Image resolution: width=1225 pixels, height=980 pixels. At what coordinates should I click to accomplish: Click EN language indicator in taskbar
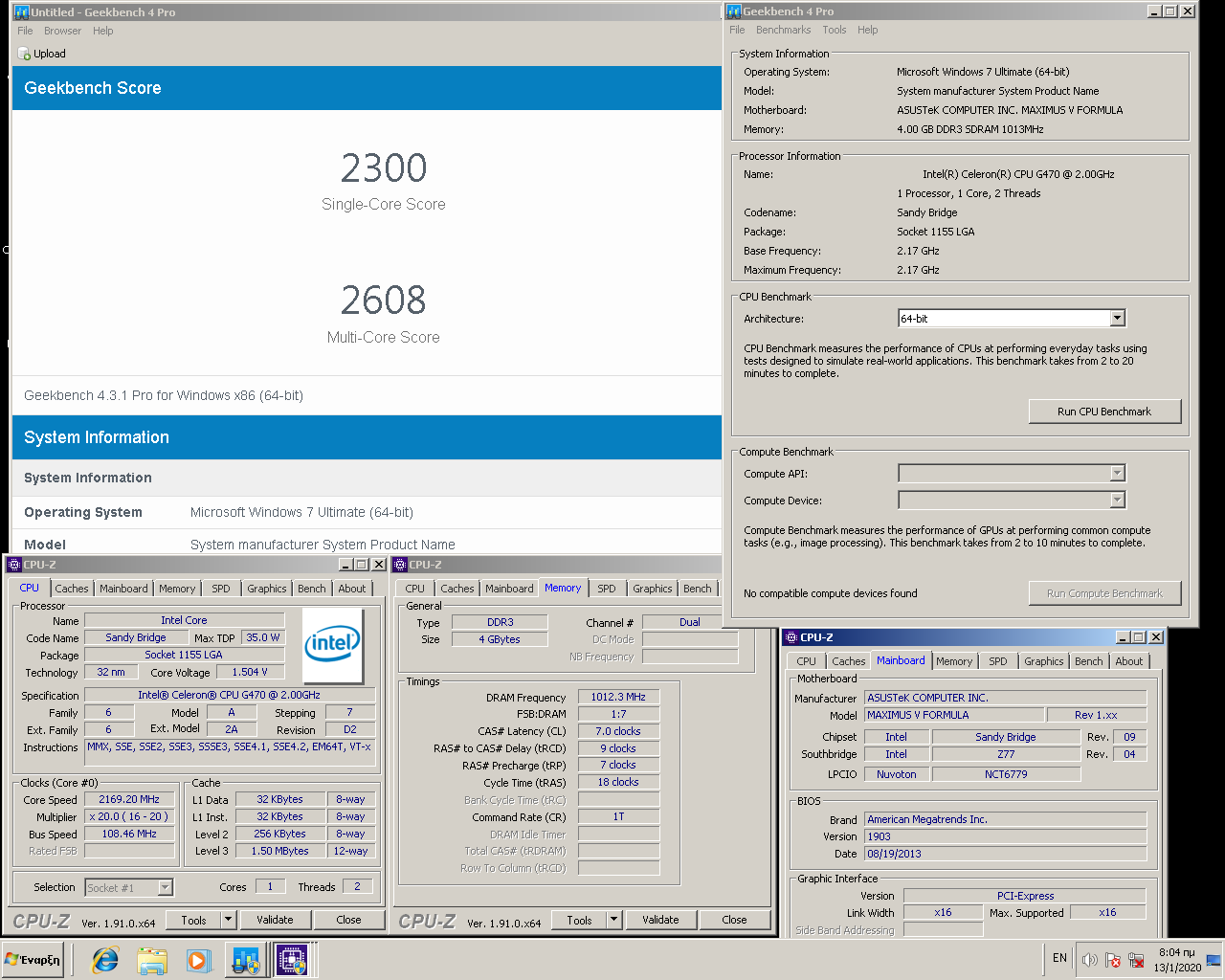(1059, 958)
